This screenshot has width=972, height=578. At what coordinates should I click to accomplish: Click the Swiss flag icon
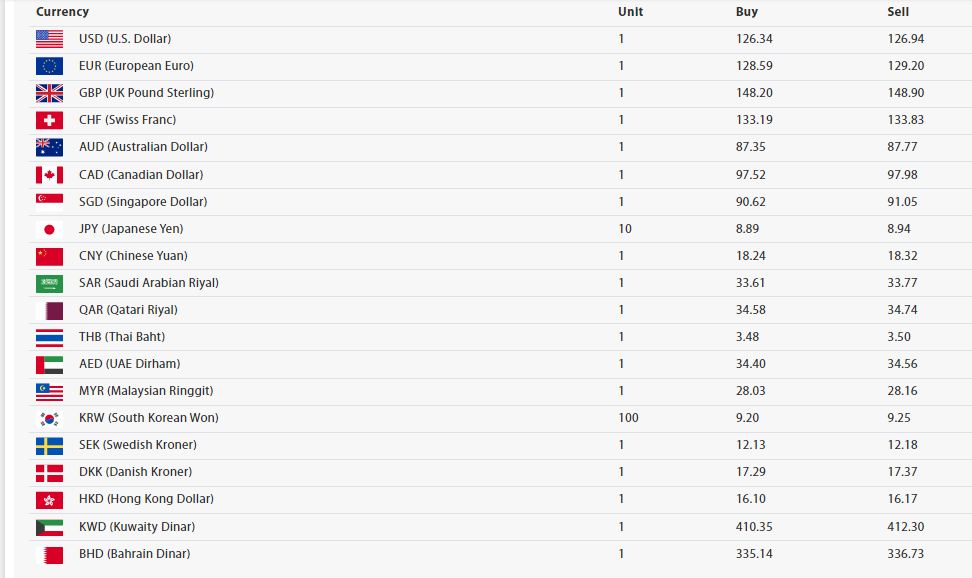tap(50, 120)
